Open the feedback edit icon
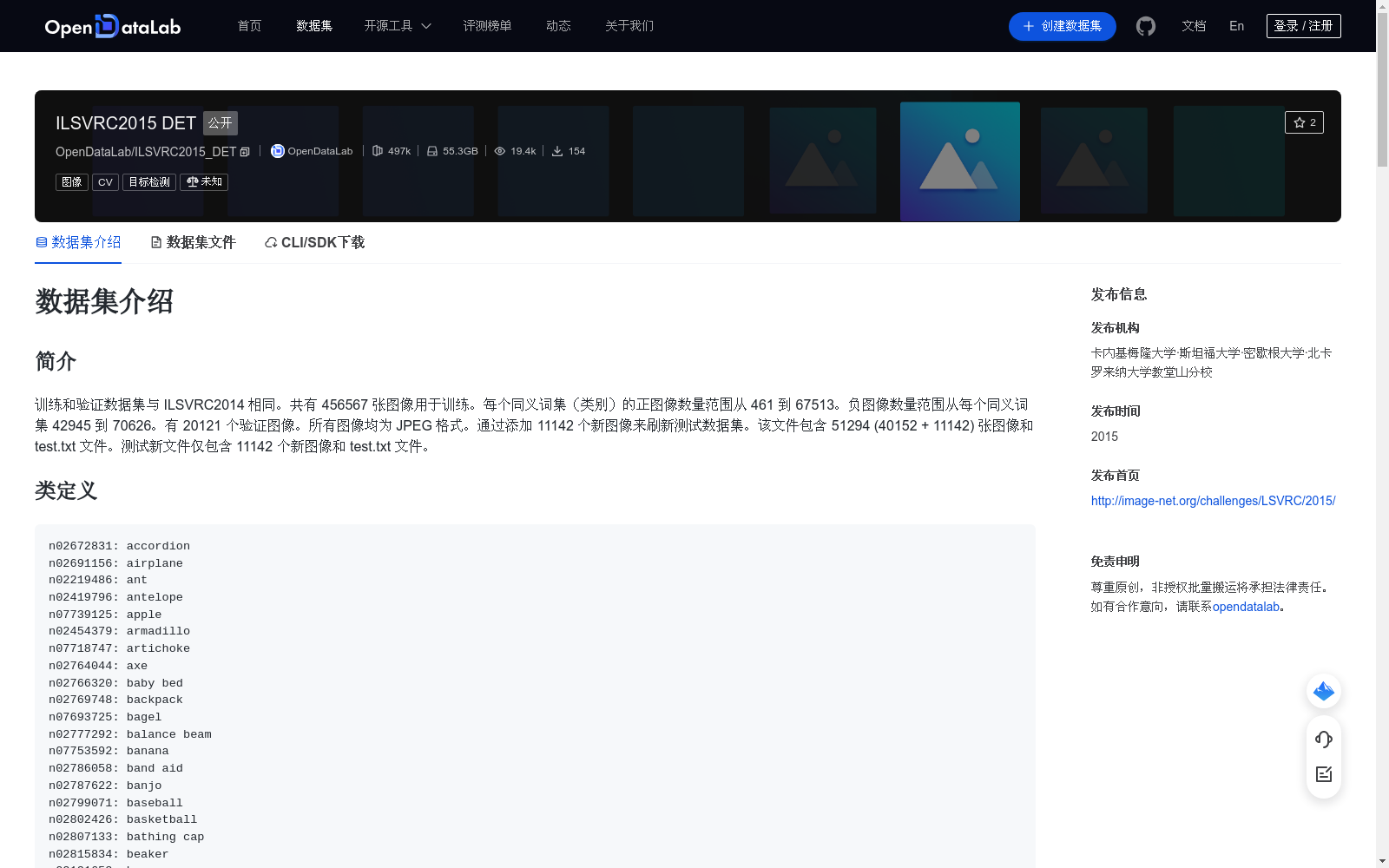The image size is (1389, 868). (x=1324, y=774)
